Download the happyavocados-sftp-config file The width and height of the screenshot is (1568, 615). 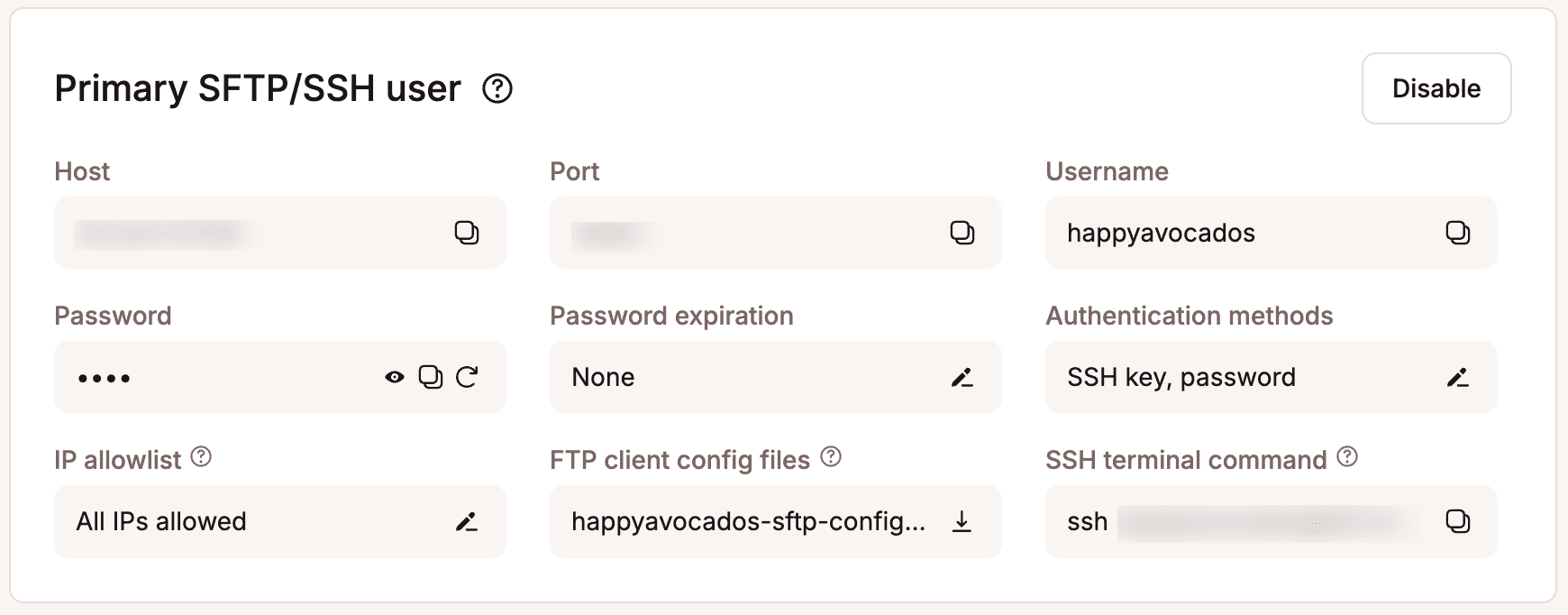[962, 521]
